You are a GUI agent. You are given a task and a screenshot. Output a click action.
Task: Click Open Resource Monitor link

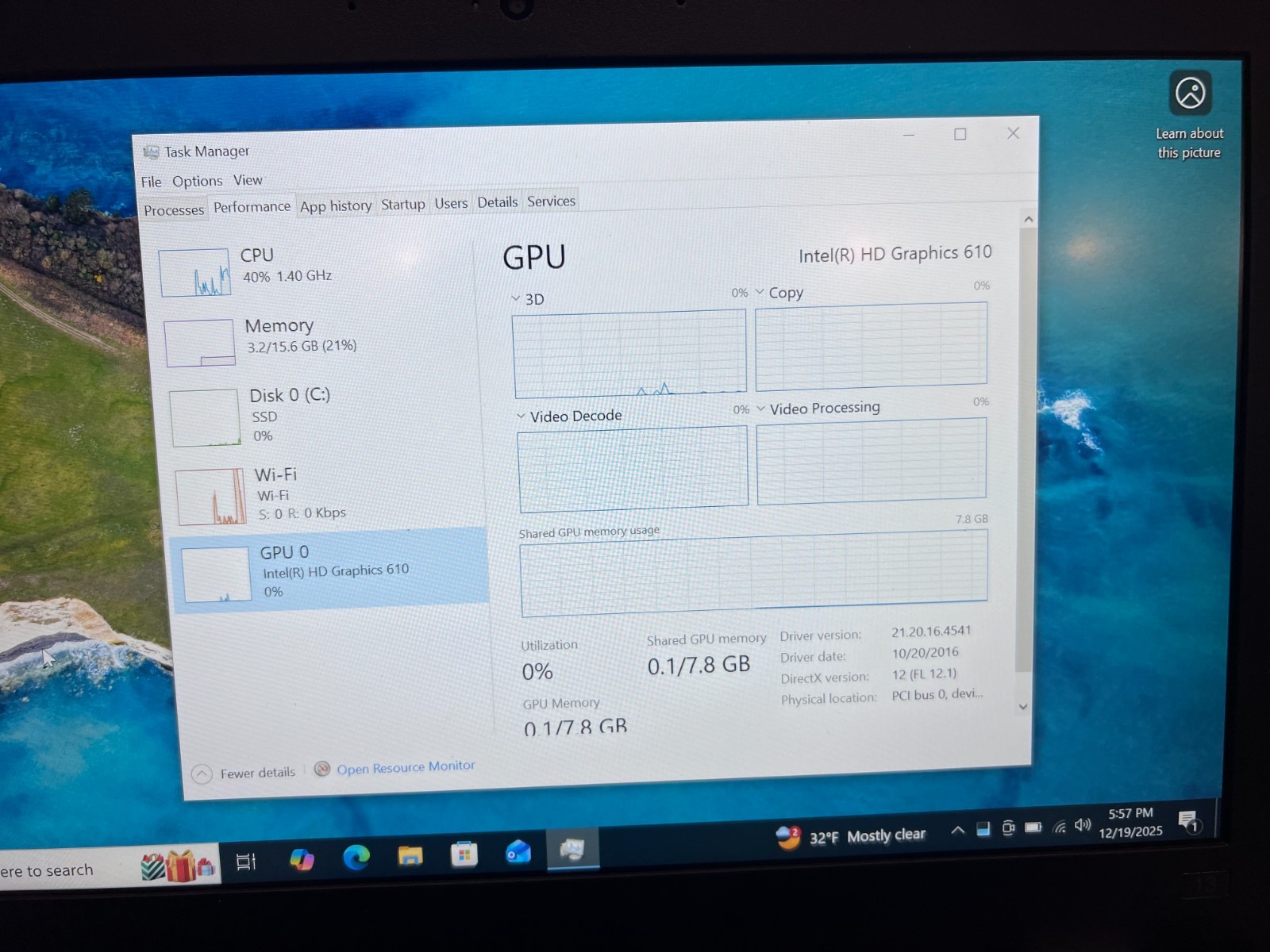coord(406,767)
